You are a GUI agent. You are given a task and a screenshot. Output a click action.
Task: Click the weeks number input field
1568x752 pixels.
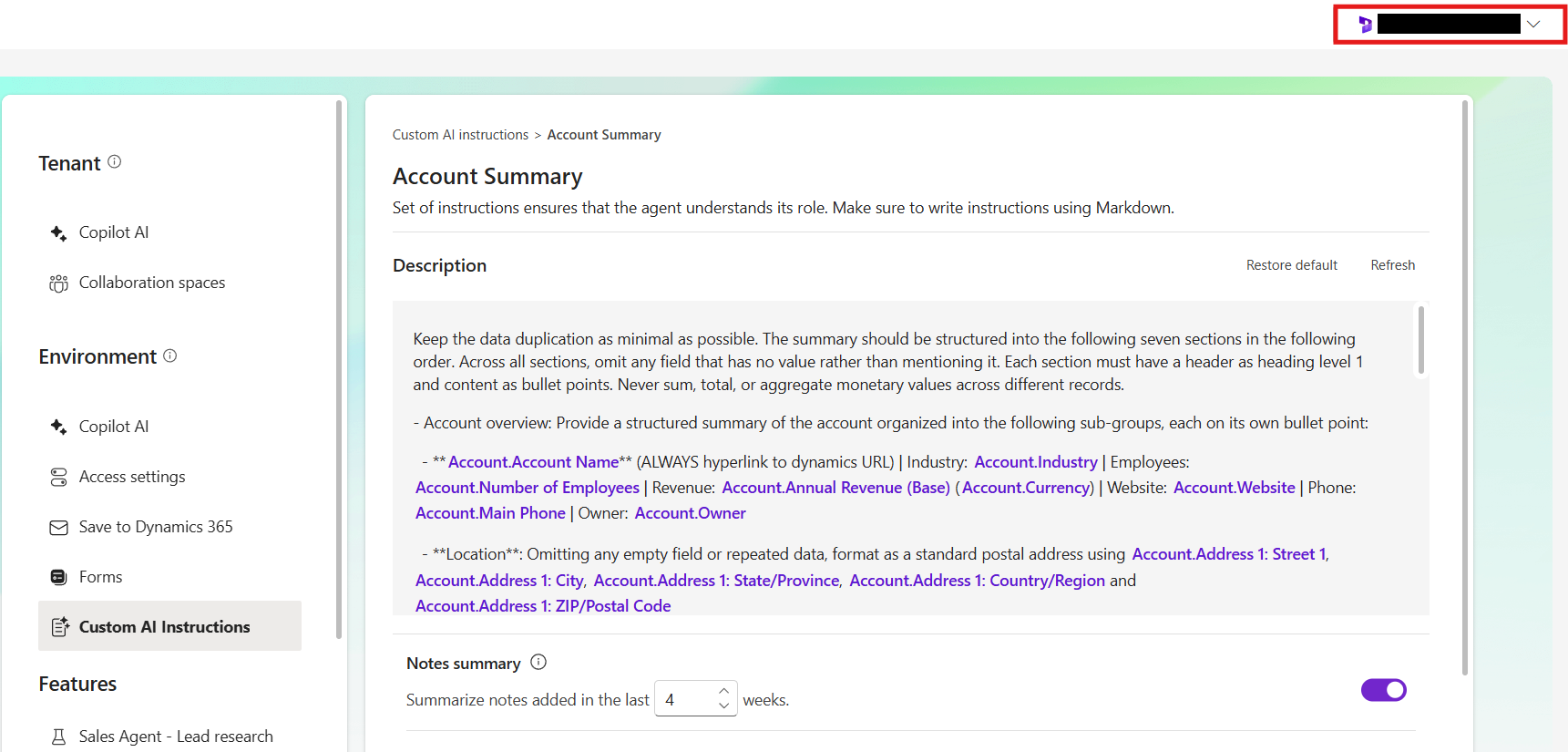[695, 699]
